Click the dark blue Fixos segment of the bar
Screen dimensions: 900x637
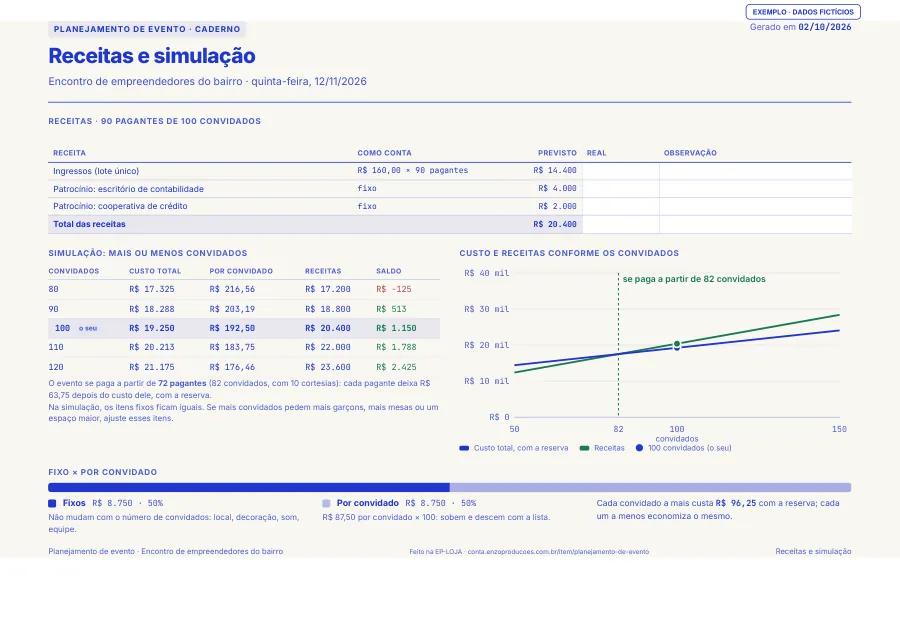(249, 488)
